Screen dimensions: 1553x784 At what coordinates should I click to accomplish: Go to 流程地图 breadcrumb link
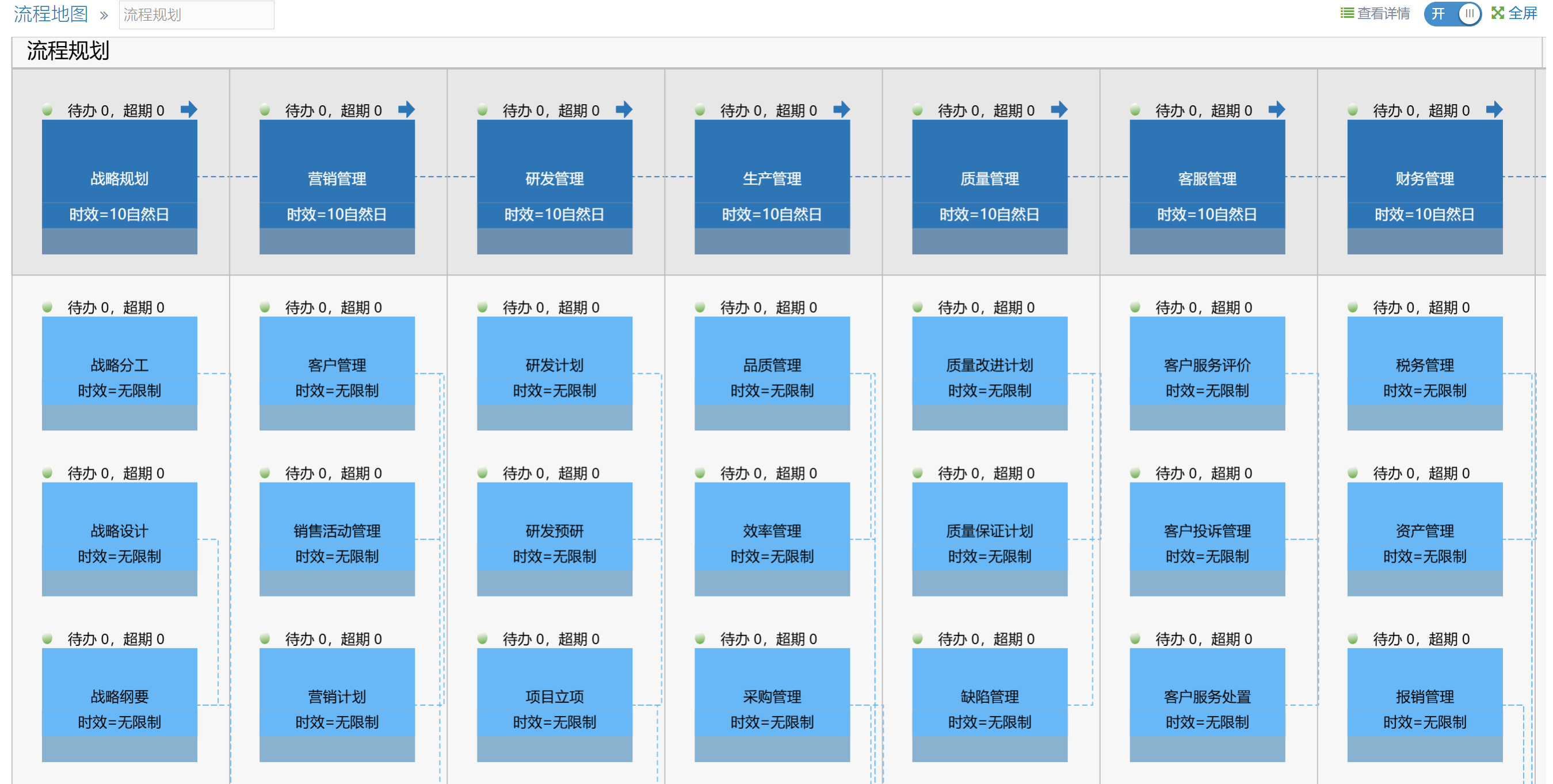[51, 14]
